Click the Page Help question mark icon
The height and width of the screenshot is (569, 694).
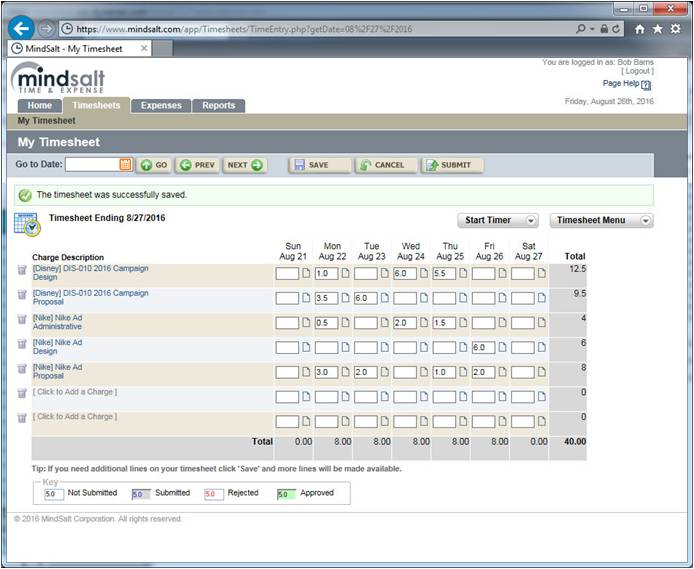click(646, 85)
